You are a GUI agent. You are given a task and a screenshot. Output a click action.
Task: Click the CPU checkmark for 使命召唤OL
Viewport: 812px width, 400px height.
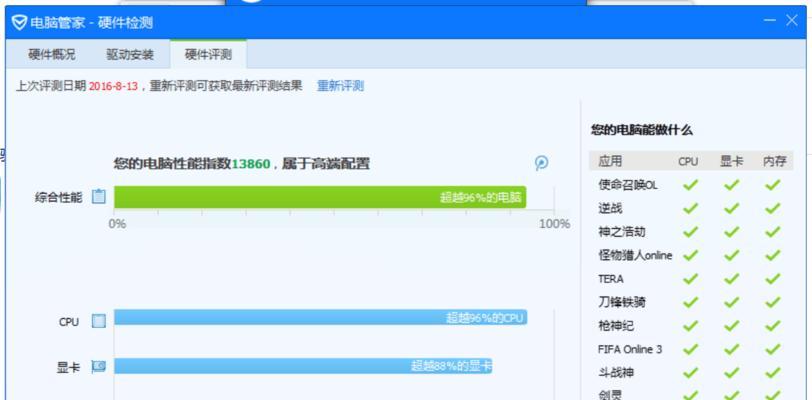coord(690,184)
